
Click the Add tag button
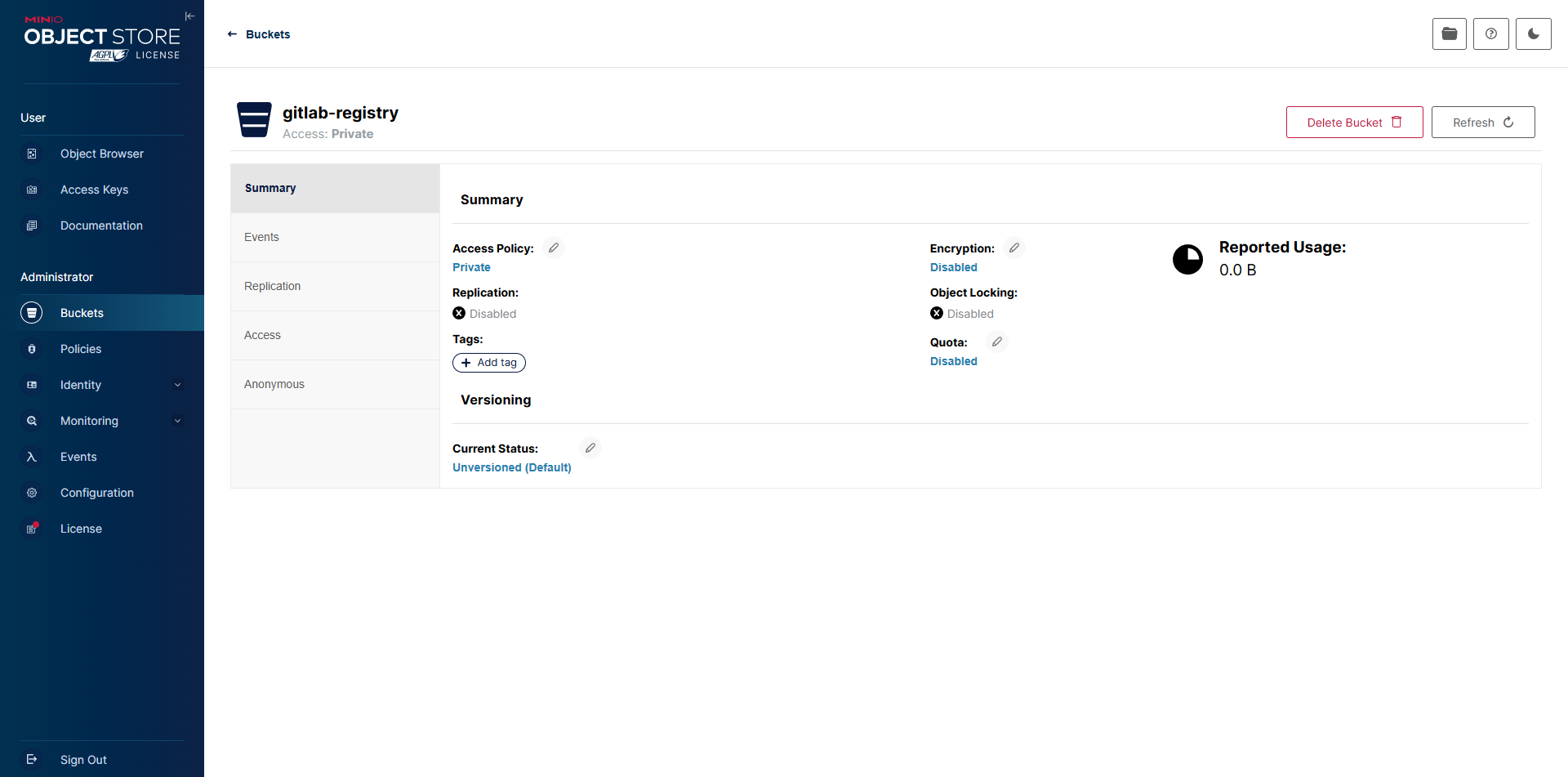click(489, 363)
